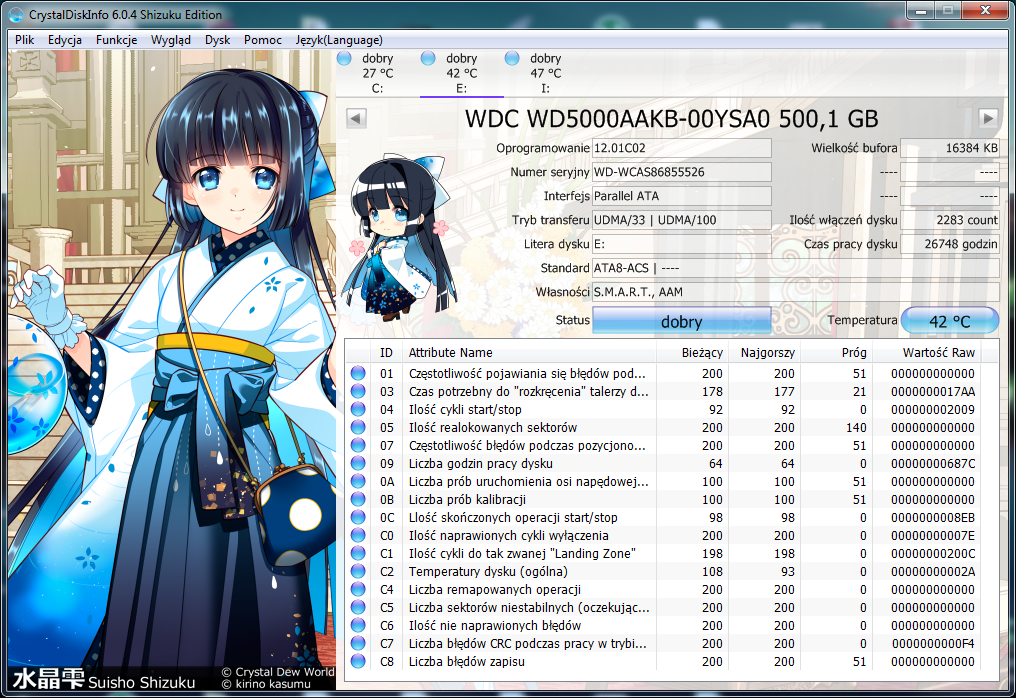The image size is (1017, 699).
Task: Click the status orb for attribute 07
Action: (358, 445)
